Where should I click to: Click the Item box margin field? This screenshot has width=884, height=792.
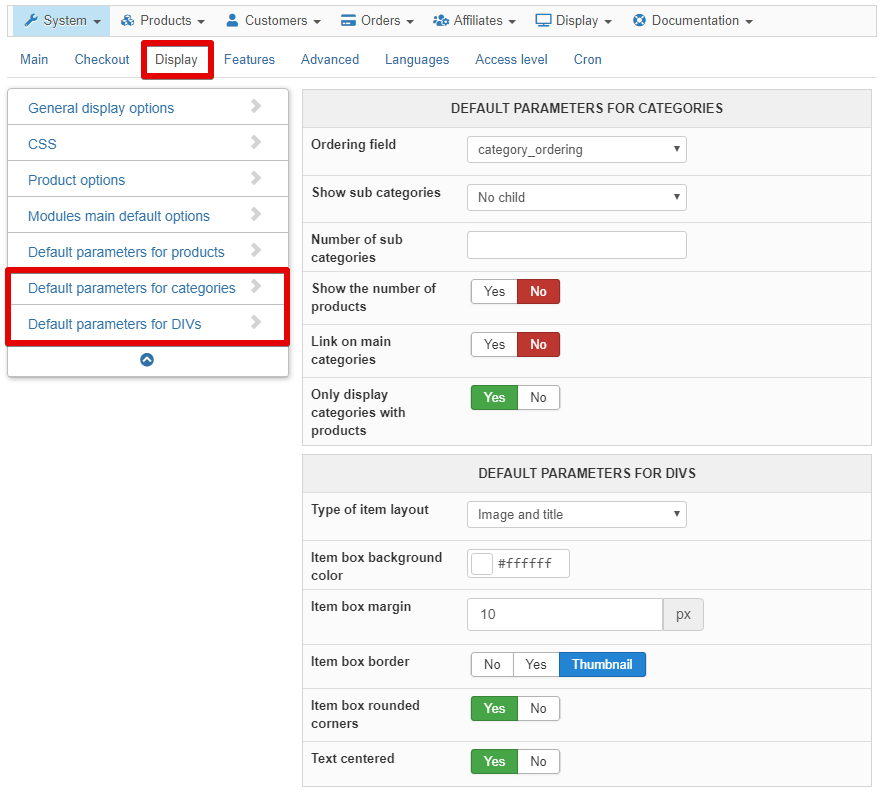pyautogui.click(x=565, y=614)
